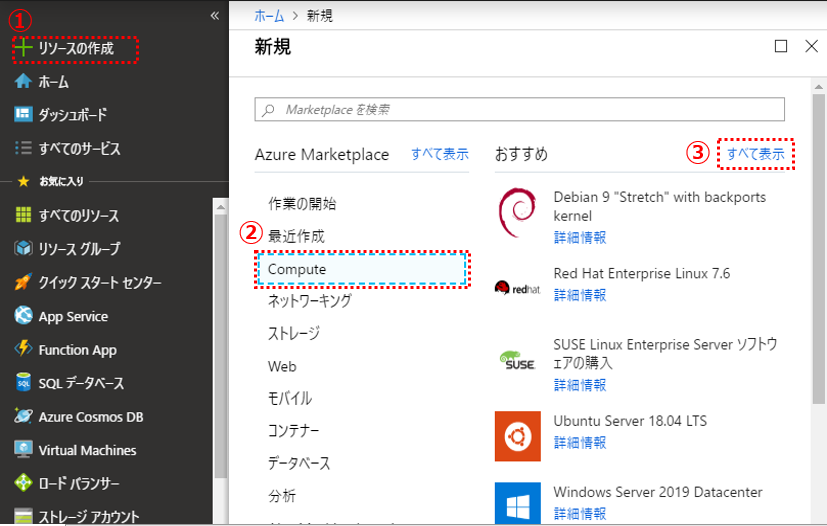Click Debian 9 "Stretch" with backports kernel title
The image size is (827, 526).
click(x=659, y=206)
